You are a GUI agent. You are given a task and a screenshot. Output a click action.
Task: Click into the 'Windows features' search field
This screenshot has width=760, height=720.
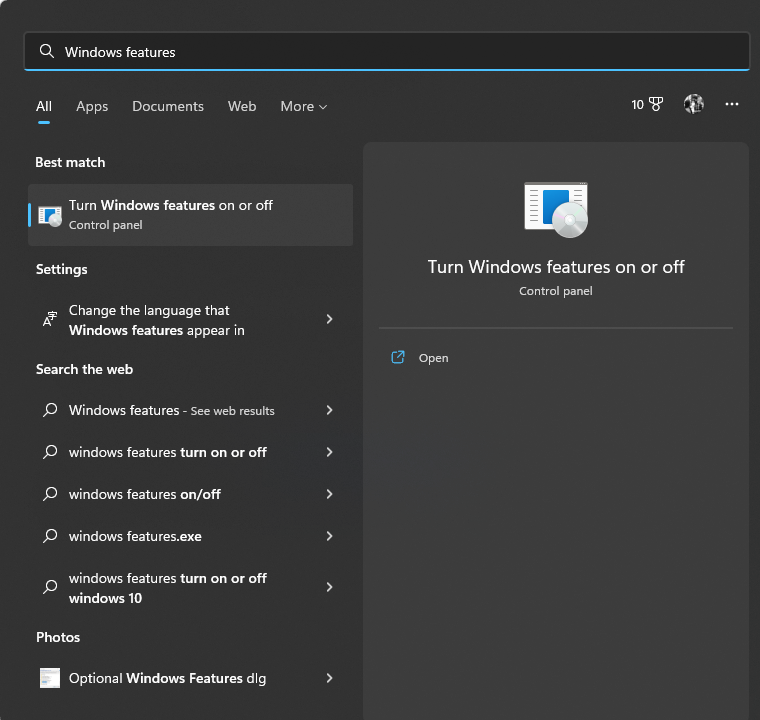click(x=387, y=51)
